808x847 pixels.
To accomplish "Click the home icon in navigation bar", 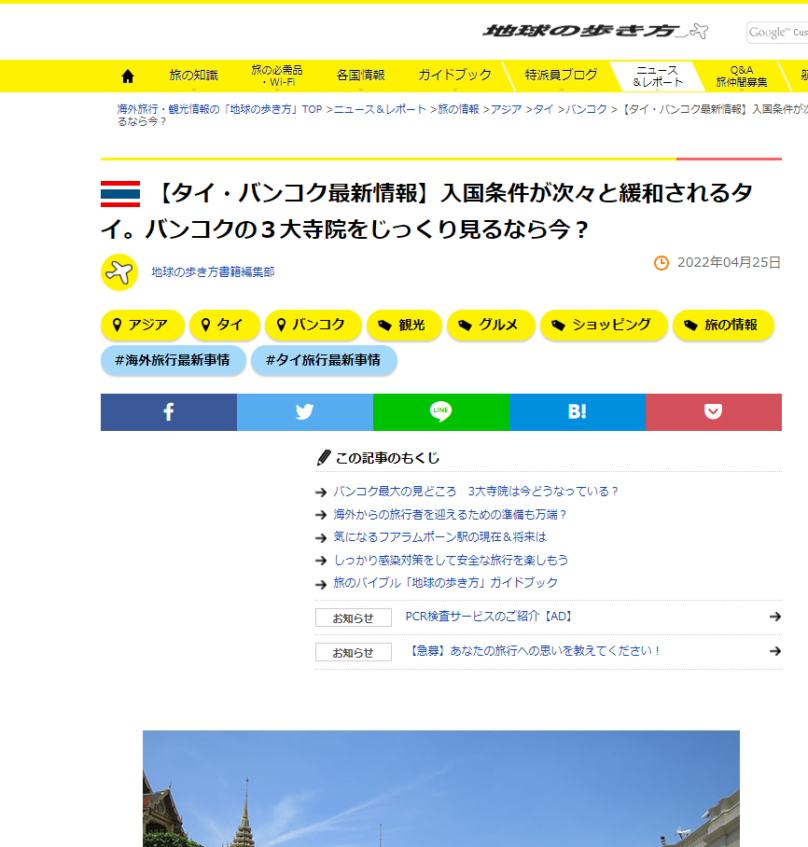I will (x=127, y=76).
